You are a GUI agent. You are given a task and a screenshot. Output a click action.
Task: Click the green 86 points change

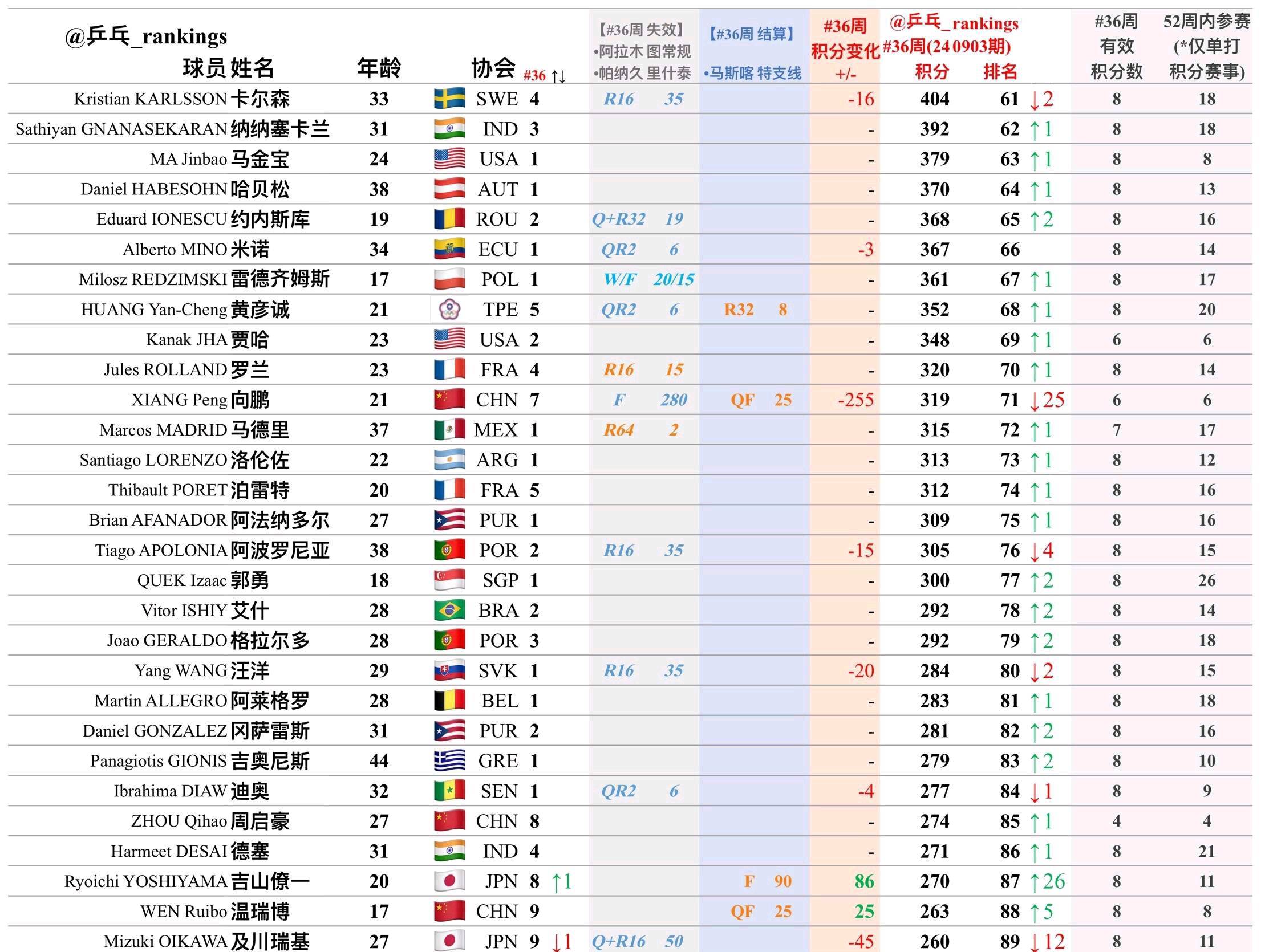tap(865, 881)
